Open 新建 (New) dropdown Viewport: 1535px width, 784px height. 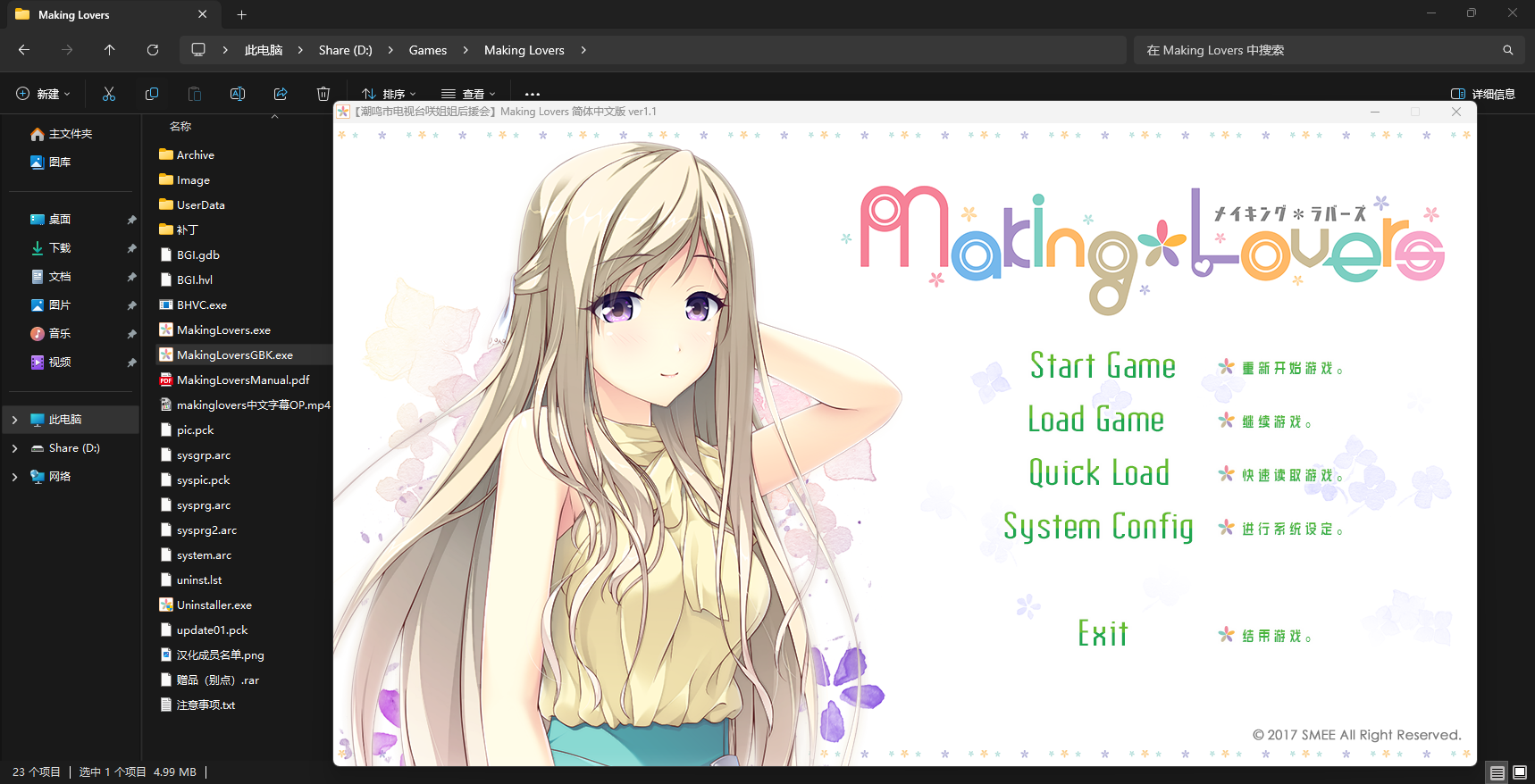pyautogui.click(x=44, y=94)
